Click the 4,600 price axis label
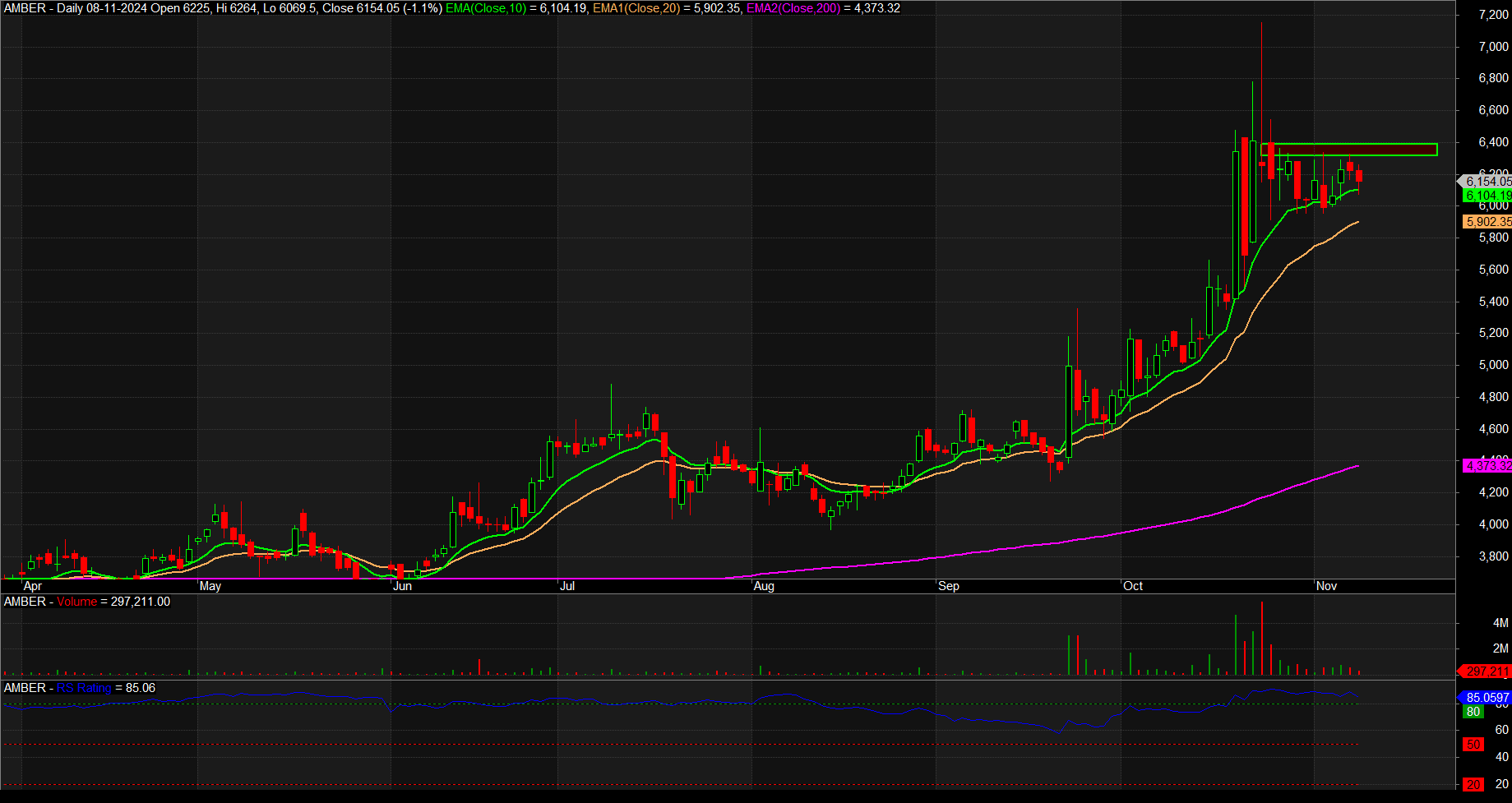Image resolution: width=1512 pixels, height=803 pixels. tap(1493, 429)
